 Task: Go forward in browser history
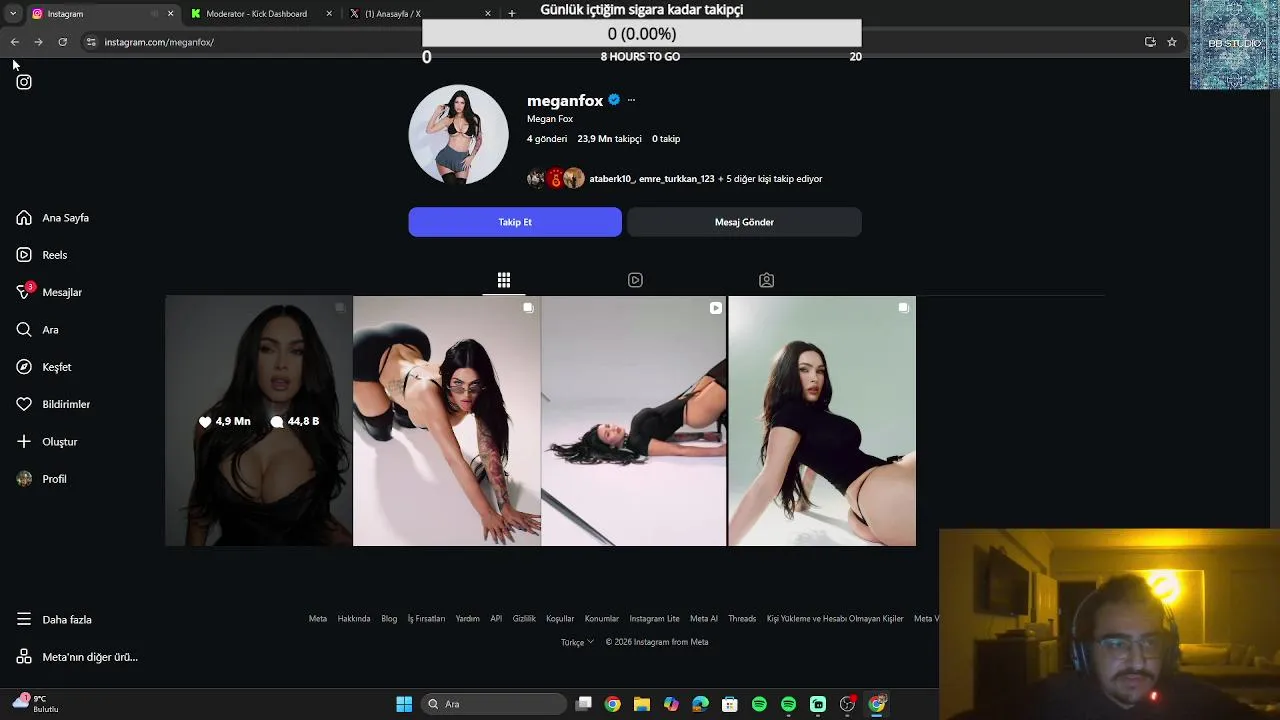point(38,42)
